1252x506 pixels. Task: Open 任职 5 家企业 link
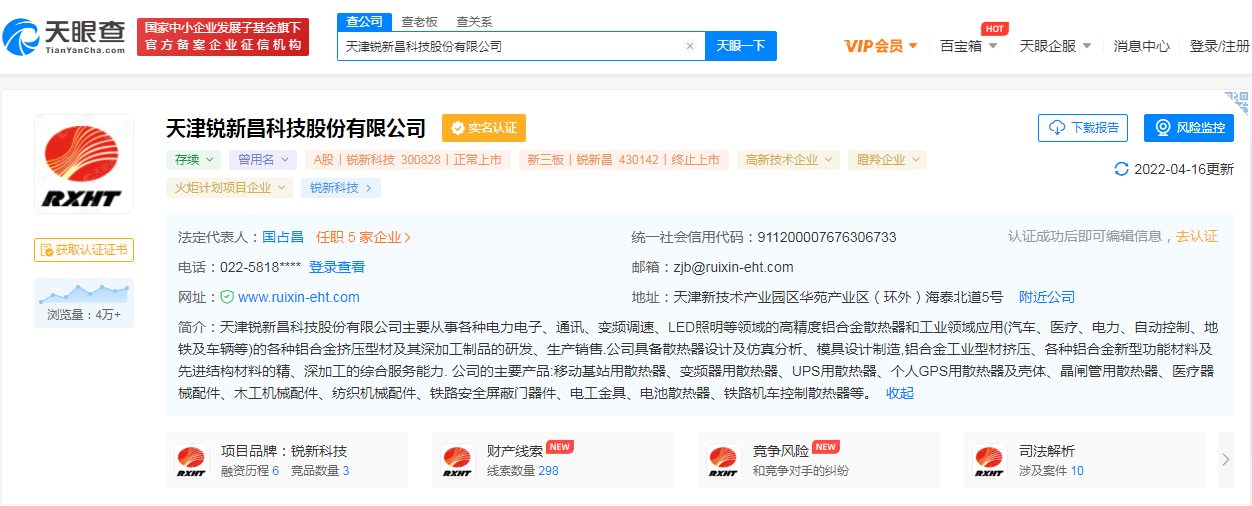pos(364,238)
